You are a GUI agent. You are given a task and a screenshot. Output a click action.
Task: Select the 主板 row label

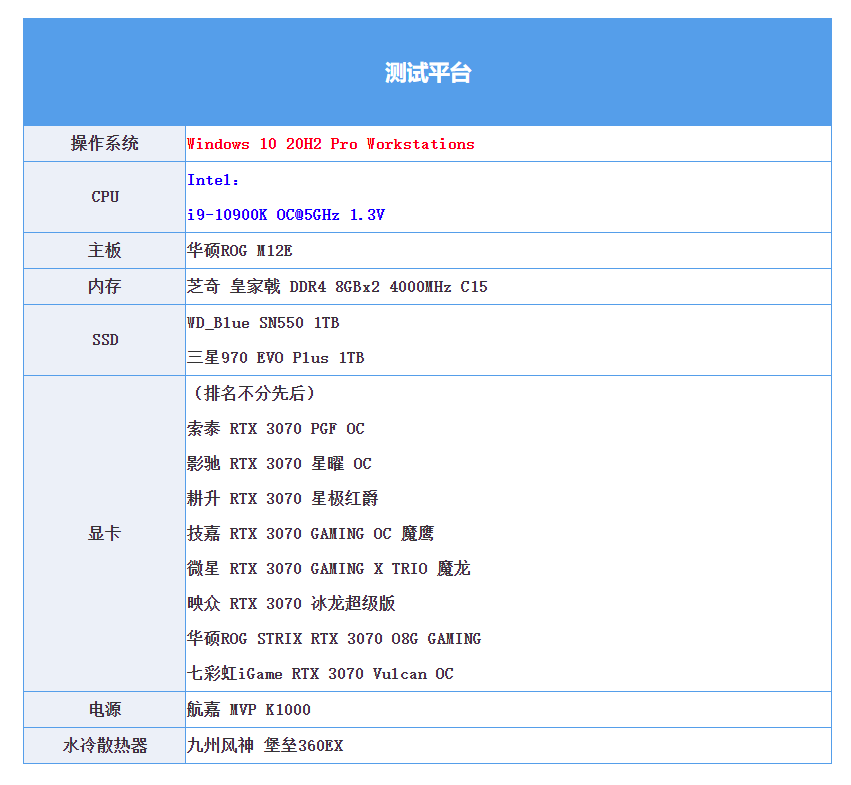pos(105,251)
